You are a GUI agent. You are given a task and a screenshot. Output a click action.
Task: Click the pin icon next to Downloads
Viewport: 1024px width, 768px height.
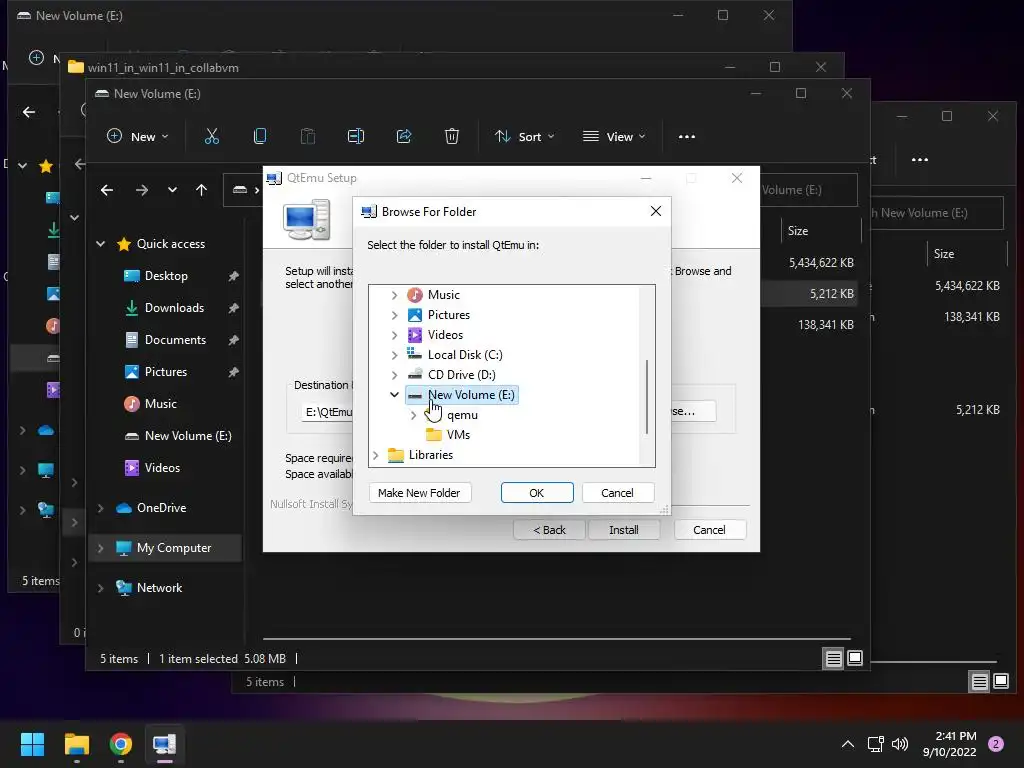point(233,308)
